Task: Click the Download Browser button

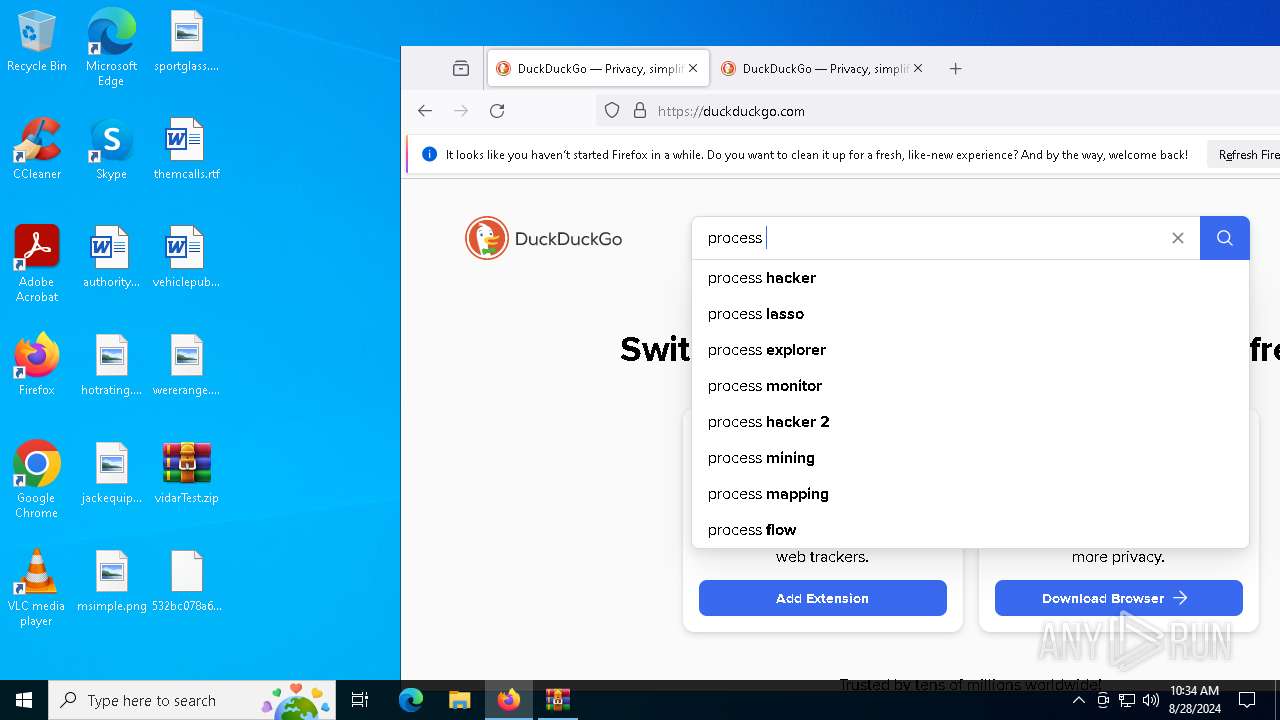Action: pyautogui.click(x=1119, y=598)
